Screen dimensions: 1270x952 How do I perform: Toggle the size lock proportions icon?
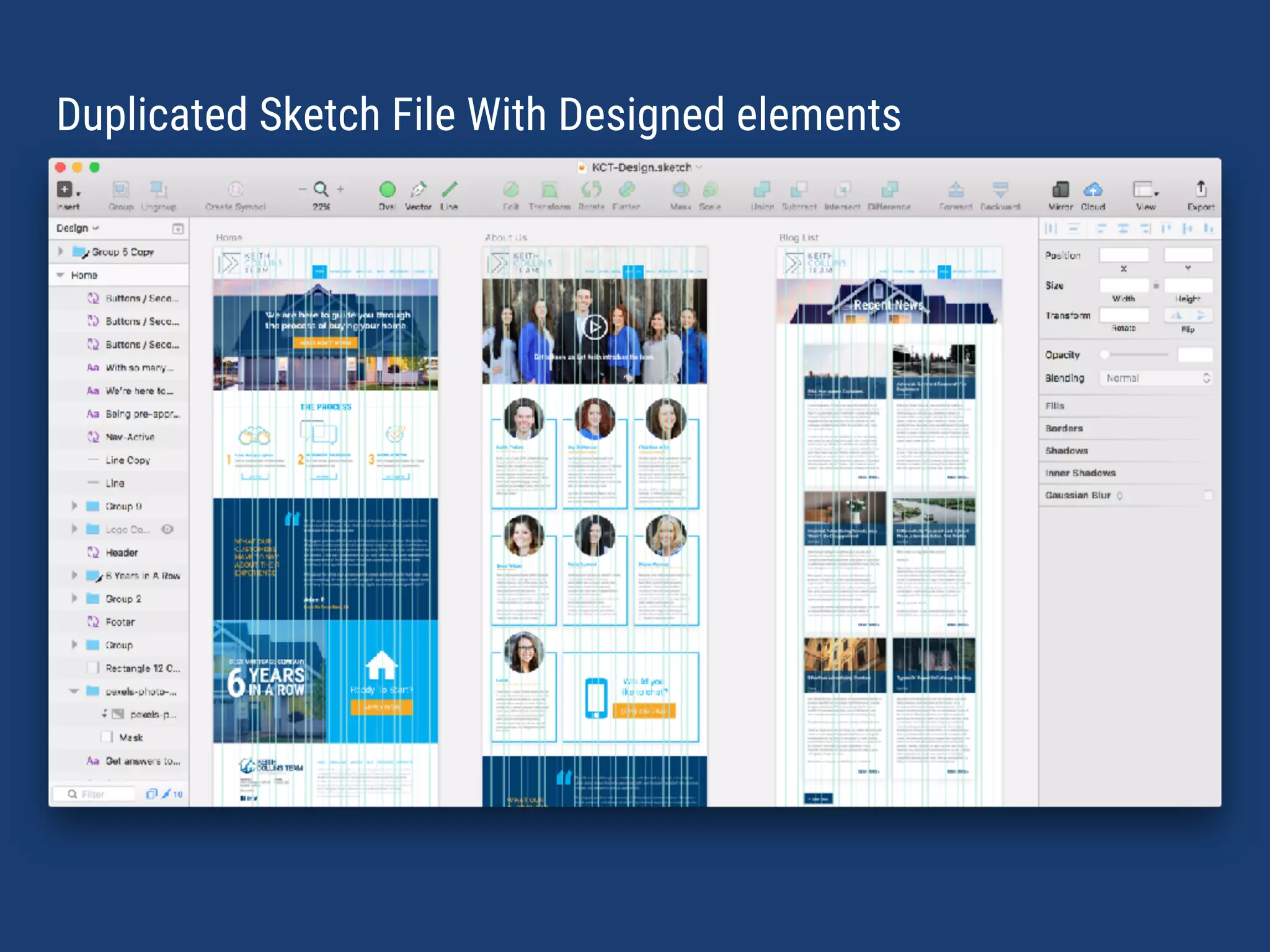click(1156, 286)
